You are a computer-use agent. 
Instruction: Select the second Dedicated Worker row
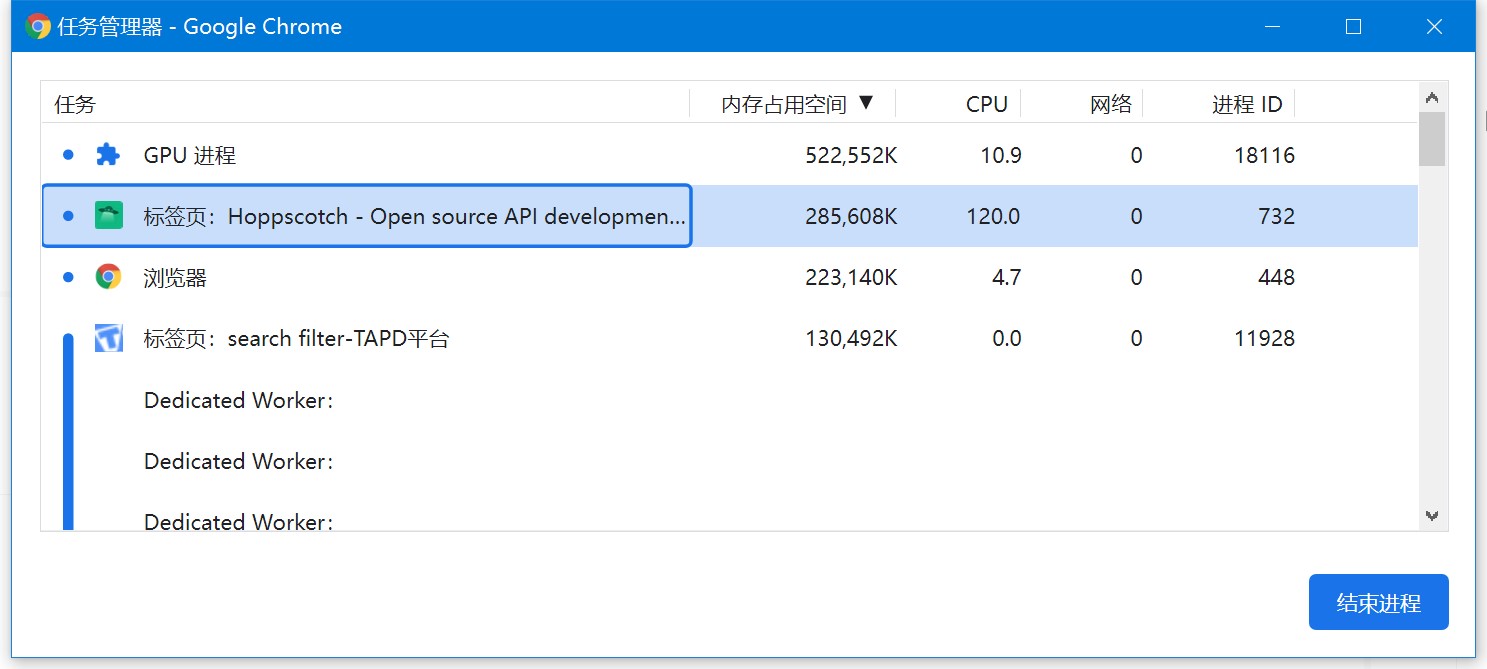(x=729, y=461)
